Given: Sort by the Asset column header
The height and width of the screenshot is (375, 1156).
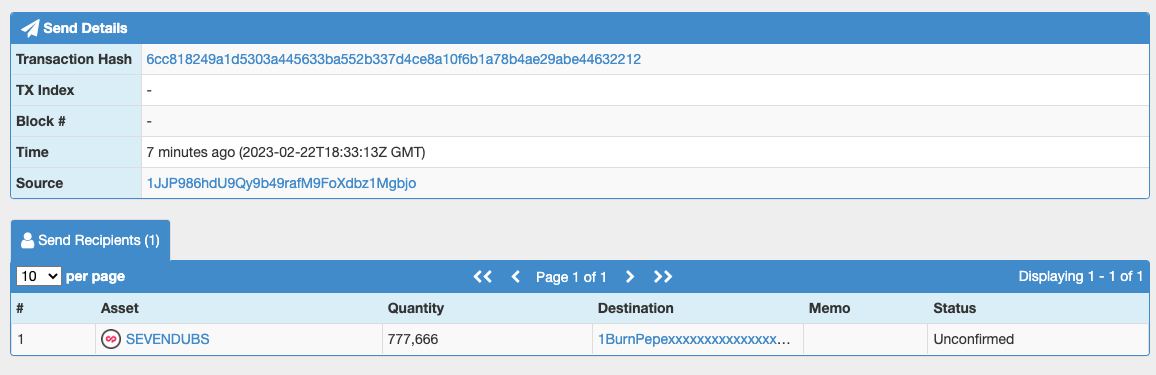Looking at the screenshot, I should click(x=119, y=308).
